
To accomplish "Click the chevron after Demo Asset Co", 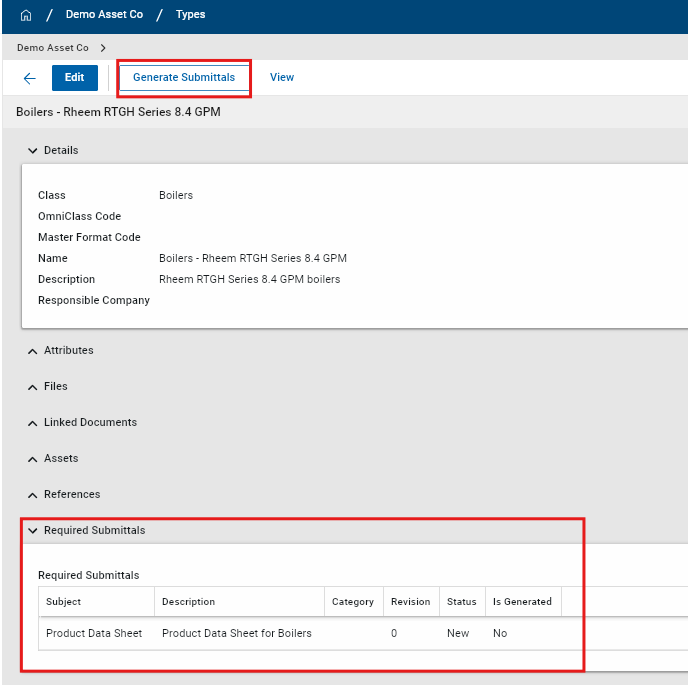I will [103, 48].
